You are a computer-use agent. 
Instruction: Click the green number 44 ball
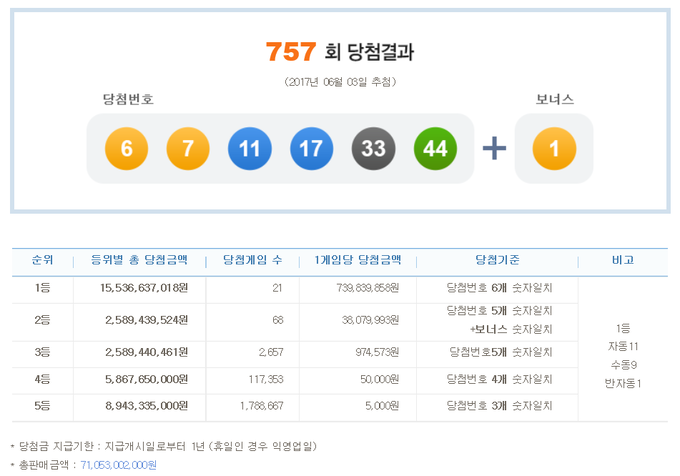pyautogui.click(x=435, y=149)
